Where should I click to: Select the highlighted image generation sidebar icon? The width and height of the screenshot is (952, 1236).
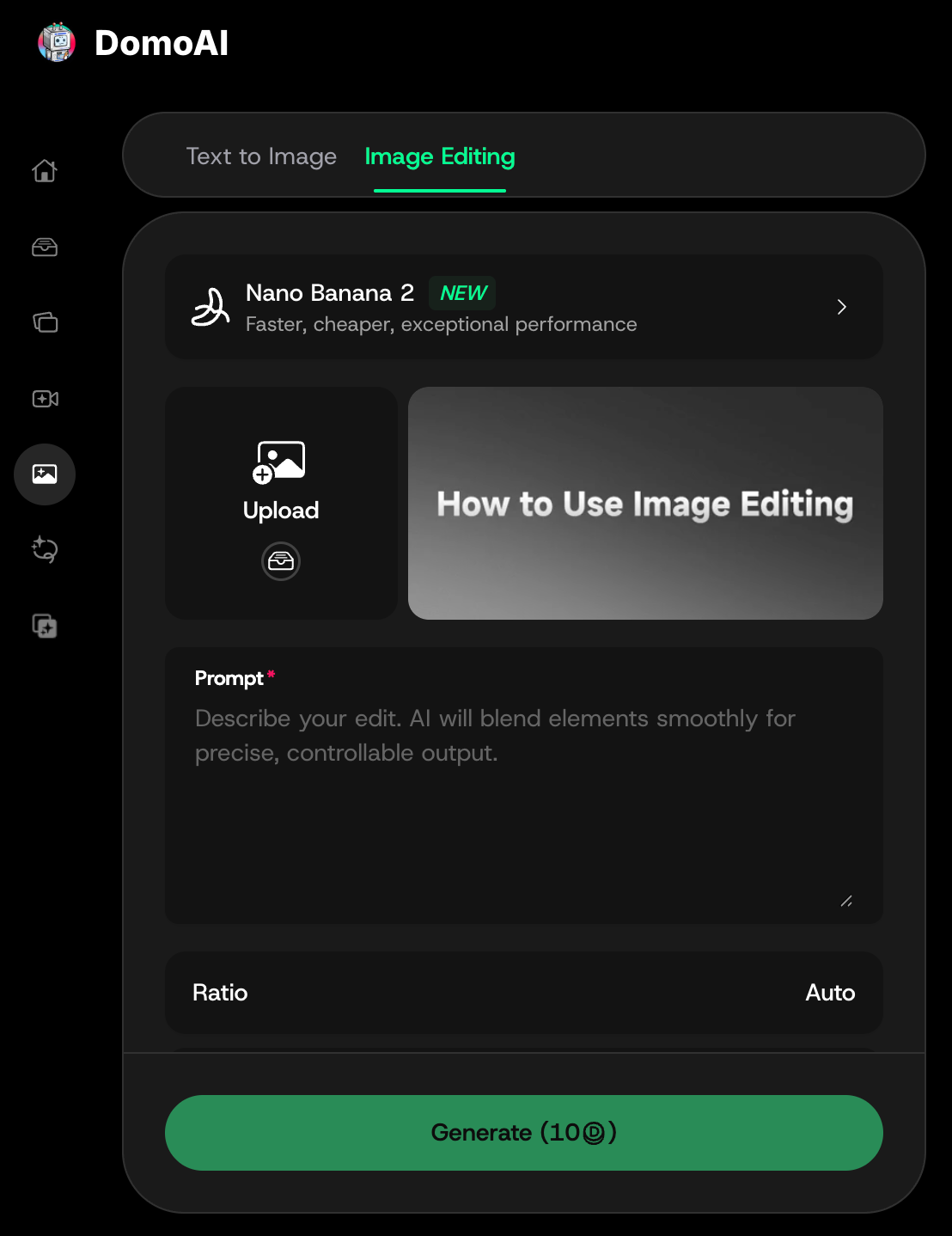[45, 474]
